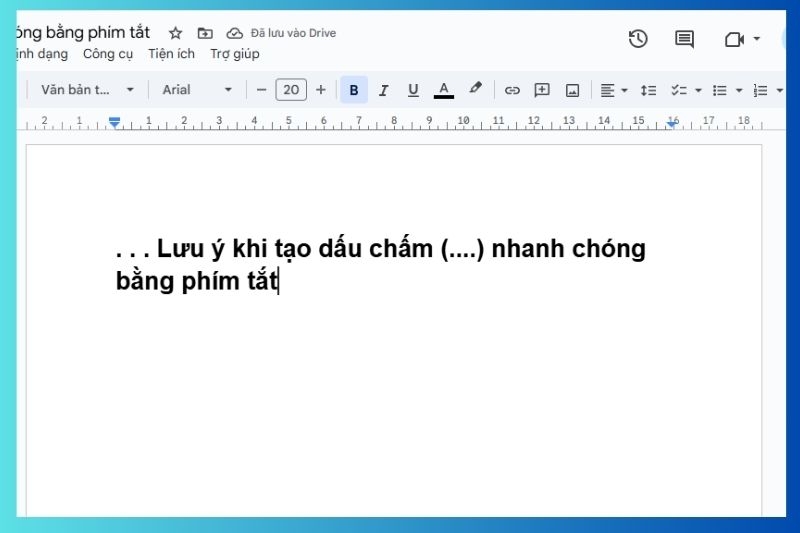800x533 pixels.
Task: Insert a numbered list
Action: tap(760, 90)
